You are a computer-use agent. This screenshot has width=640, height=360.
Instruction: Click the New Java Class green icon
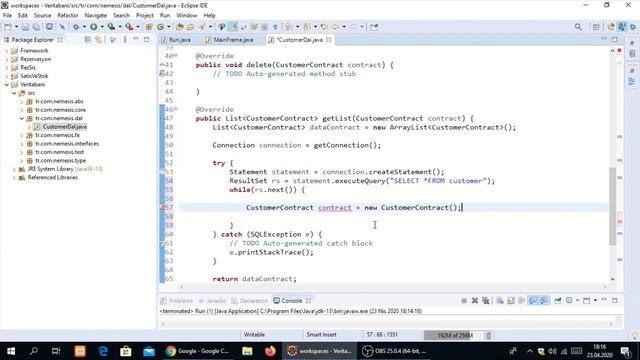point(160,27)
